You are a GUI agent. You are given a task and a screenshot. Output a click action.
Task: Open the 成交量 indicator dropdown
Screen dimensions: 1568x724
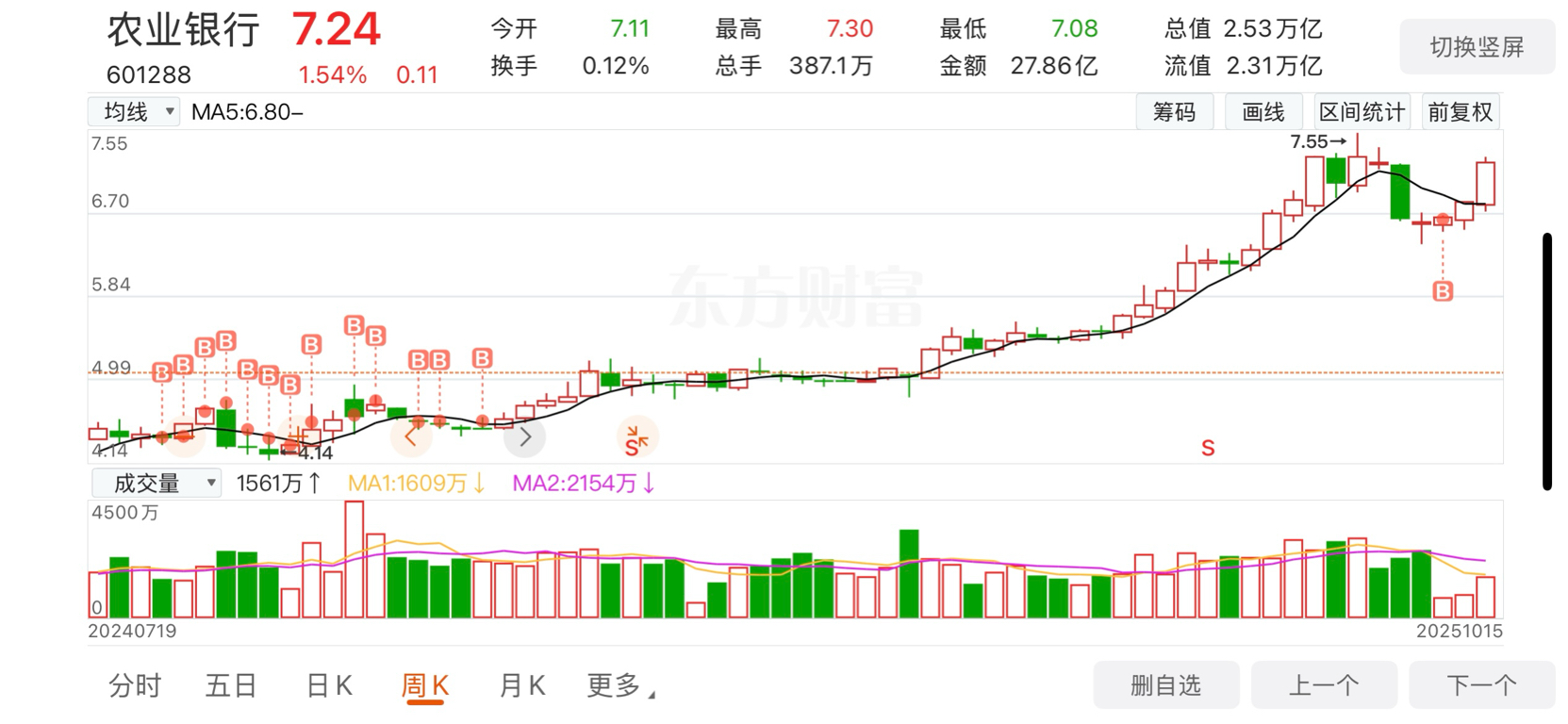157,484
